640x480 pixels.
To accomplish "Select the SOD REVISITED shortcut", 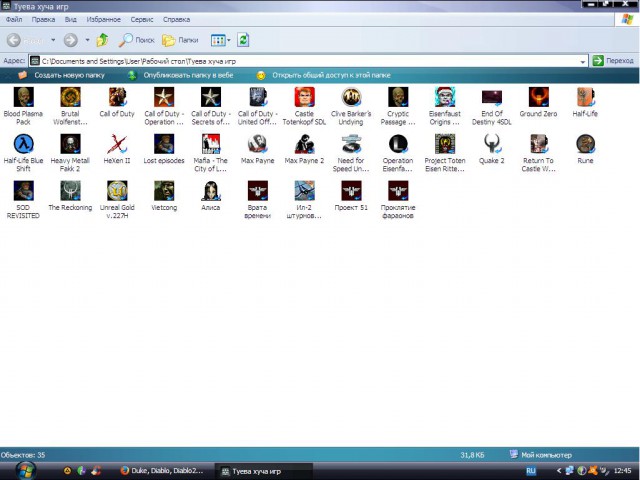I will tap(23, 191).
